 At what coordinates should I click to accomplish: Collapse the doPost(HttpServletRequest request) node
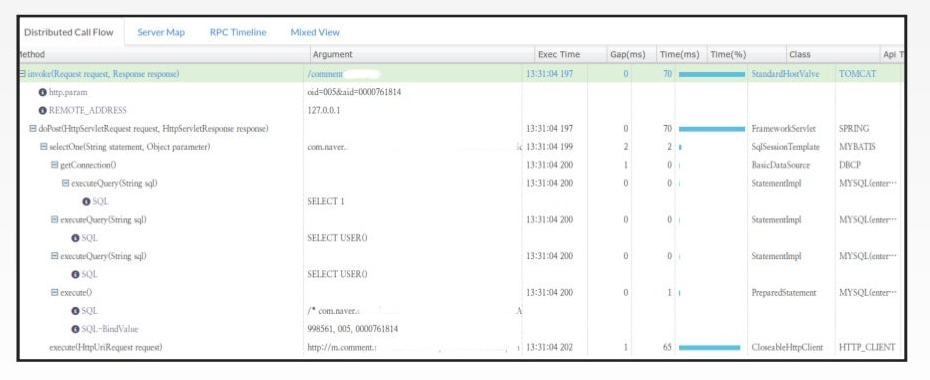[x=33, y=129]
